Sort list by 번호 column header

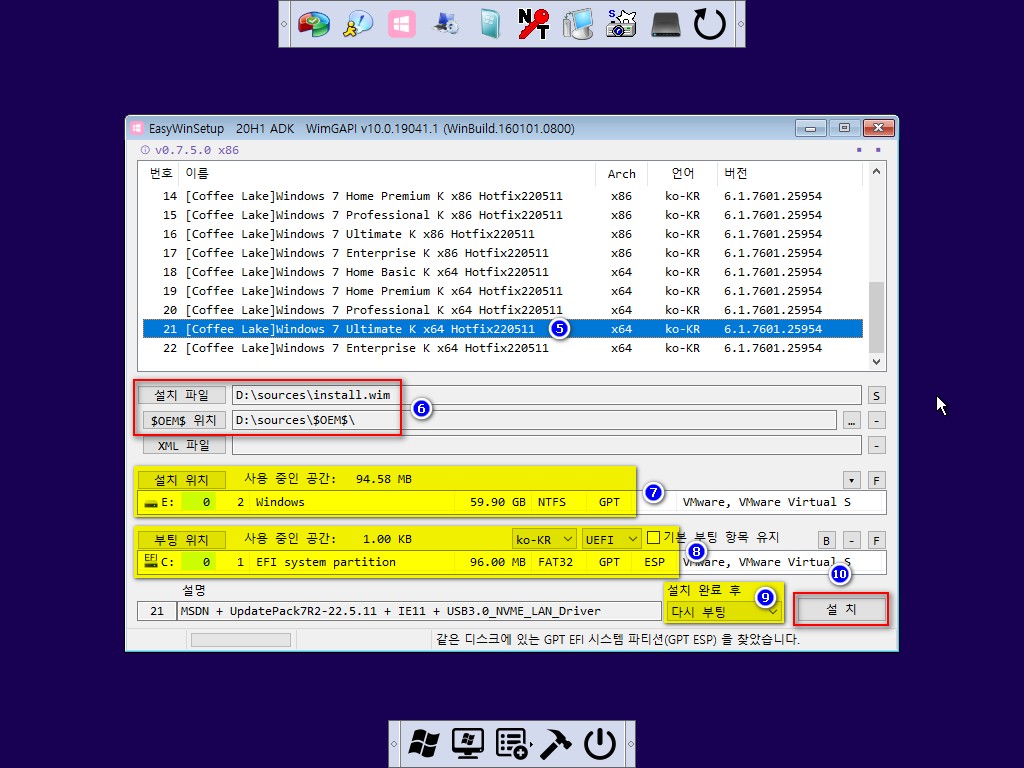point(160,174)
